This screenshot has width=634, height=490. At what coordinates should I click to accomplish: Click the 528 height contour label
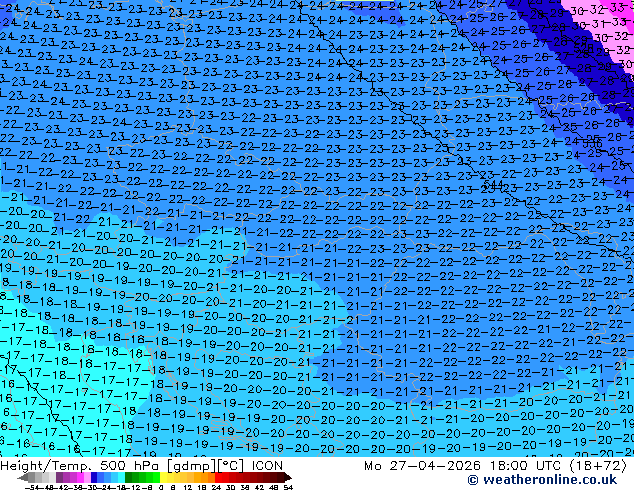point(583,48)
